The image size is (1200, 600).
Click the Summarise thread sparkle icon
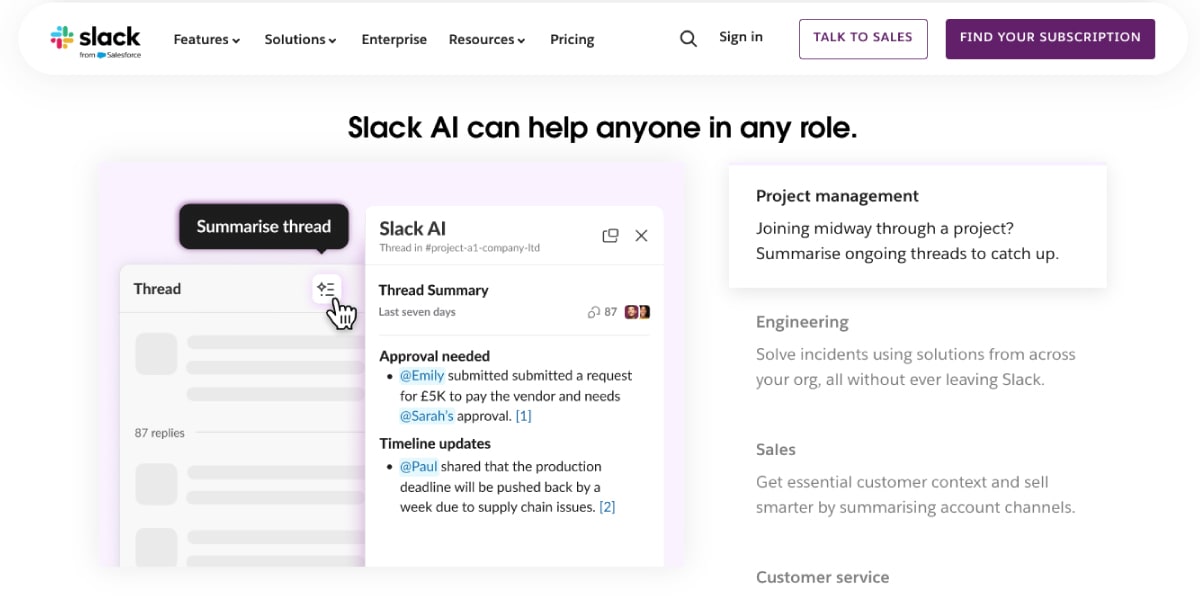[326, 289]
